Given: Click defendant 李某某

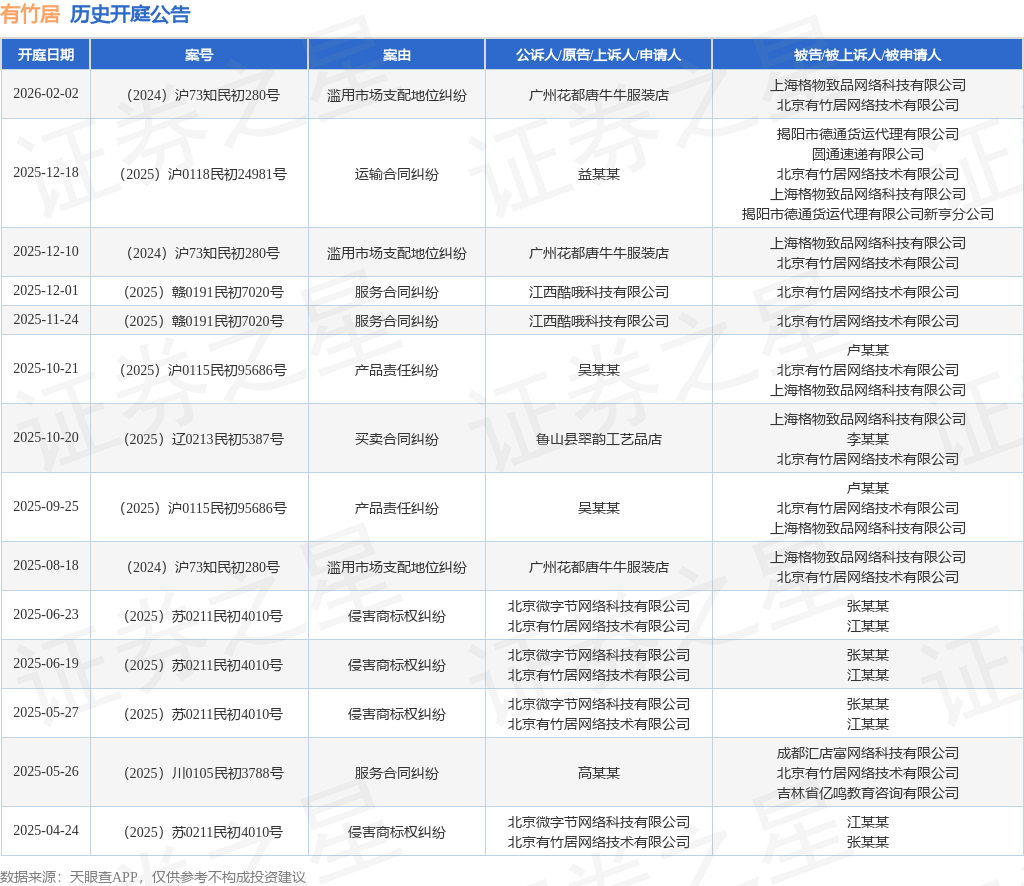Looking at the screenshot, I should [x=867, y=439].
